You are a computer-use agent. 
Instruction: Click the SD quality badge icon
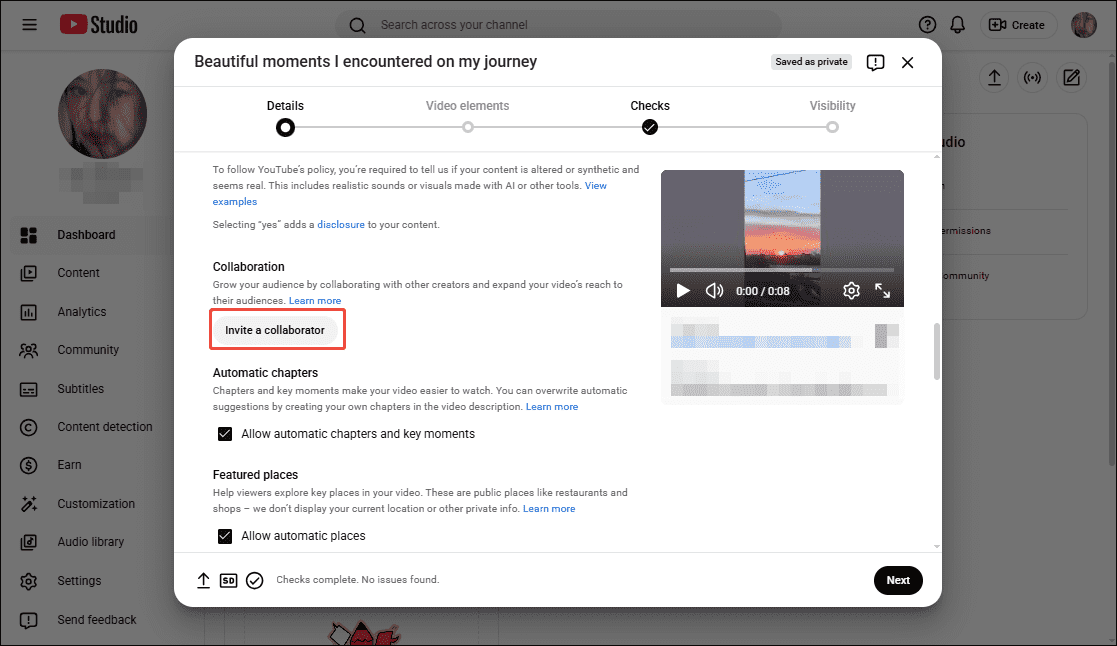tap(229, 580)
